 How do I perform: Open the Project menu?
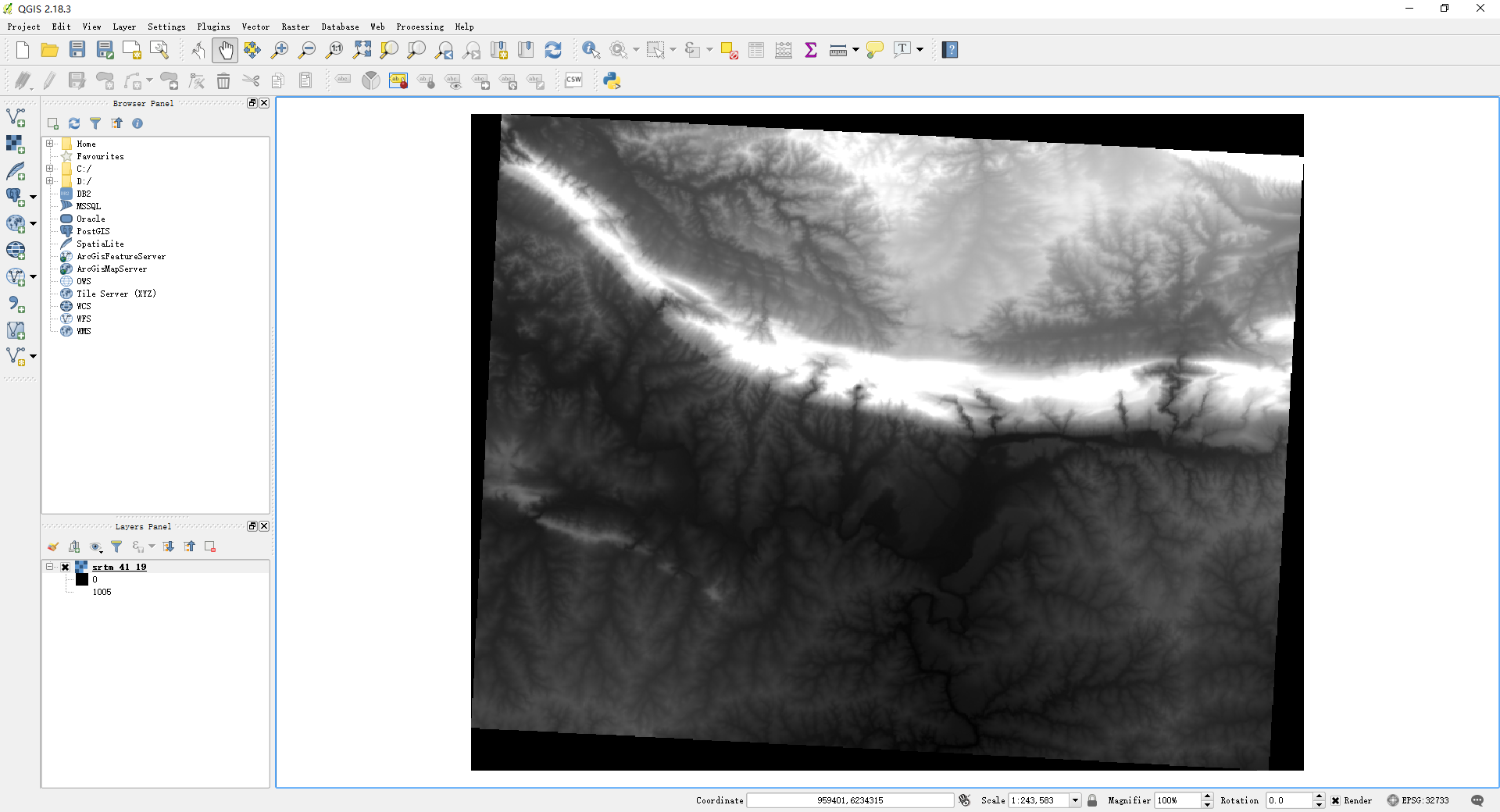pyautogui.click(x=24, y=27)
